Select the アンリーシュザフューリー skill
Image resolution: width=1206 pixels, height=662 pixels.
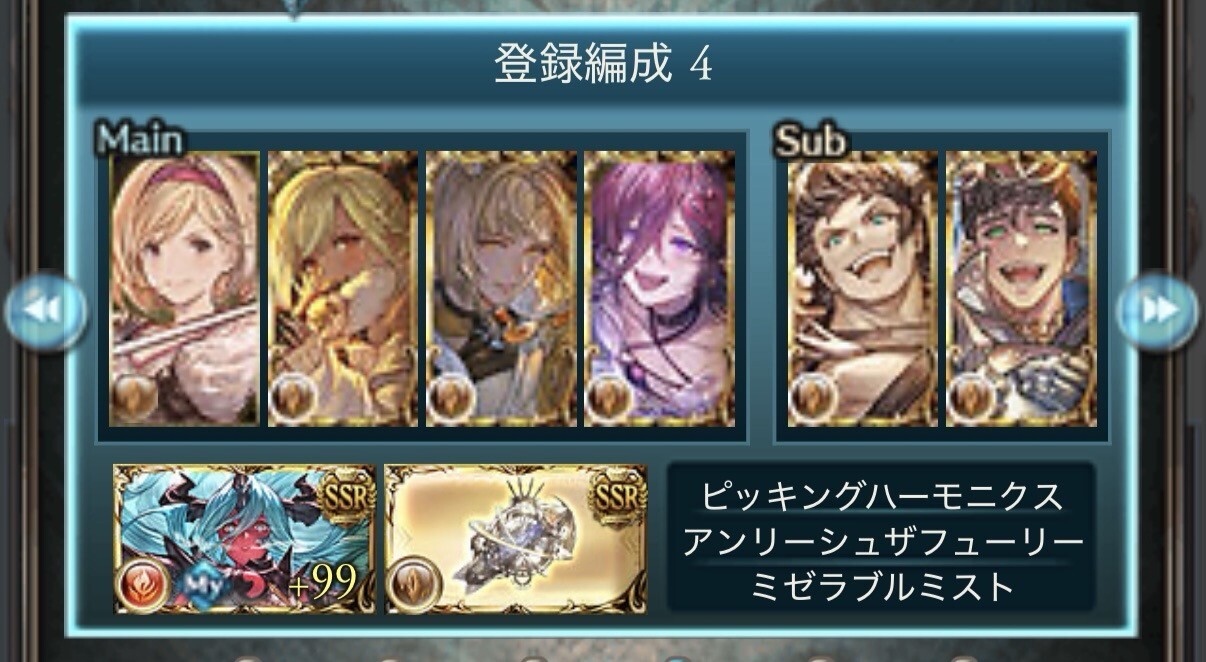tap(881, 542)
